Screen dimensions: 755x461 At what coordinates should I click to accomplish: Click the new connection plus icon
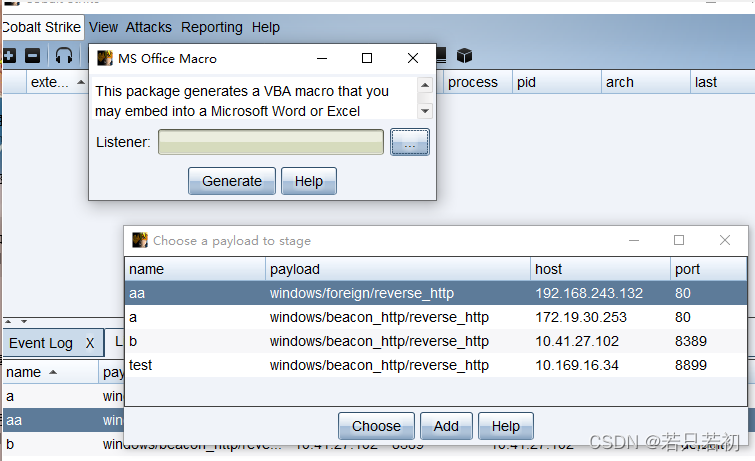(x=9, y=56)
